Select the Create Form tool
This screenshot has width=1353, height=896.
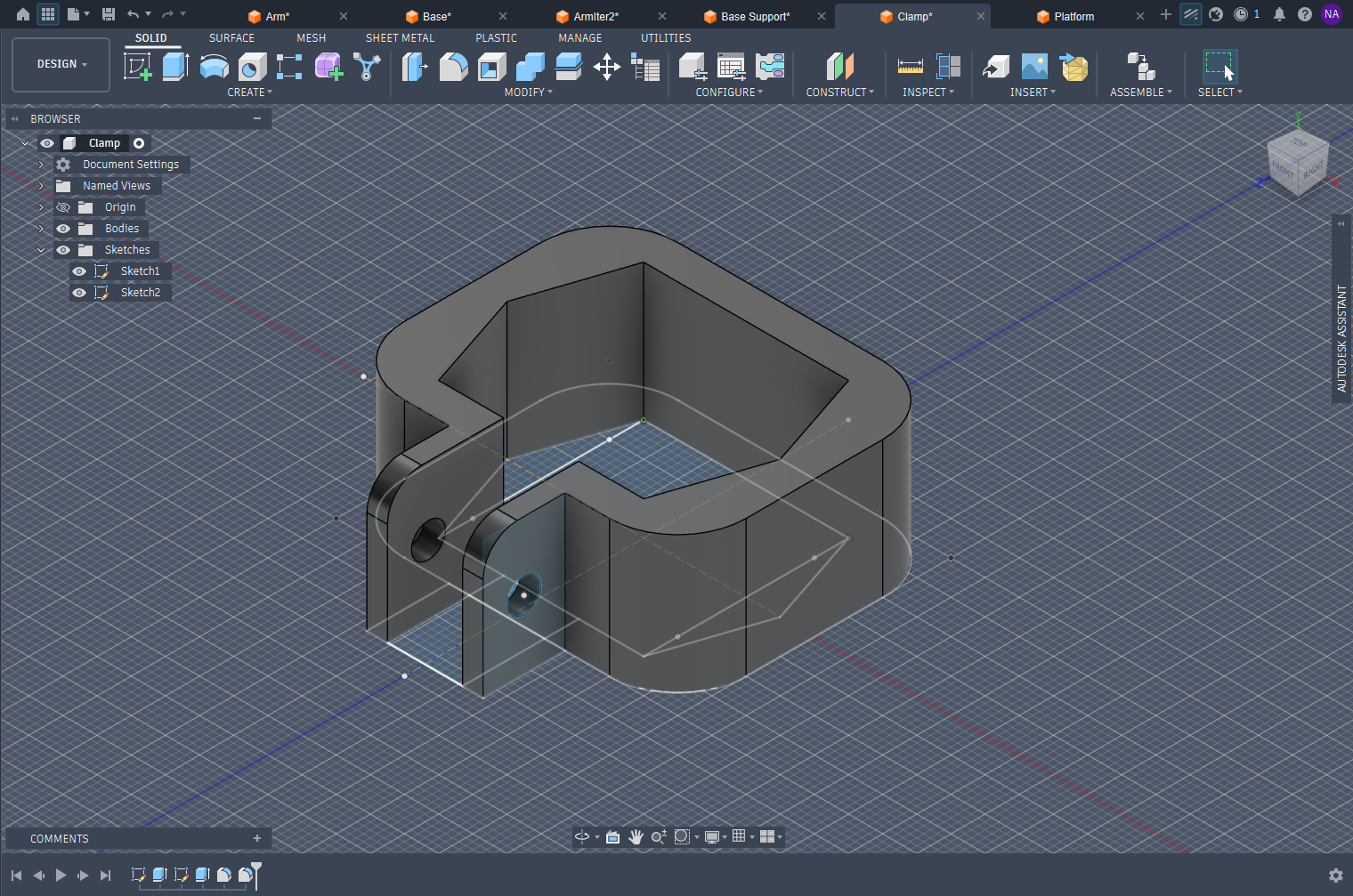coord(328,67)
